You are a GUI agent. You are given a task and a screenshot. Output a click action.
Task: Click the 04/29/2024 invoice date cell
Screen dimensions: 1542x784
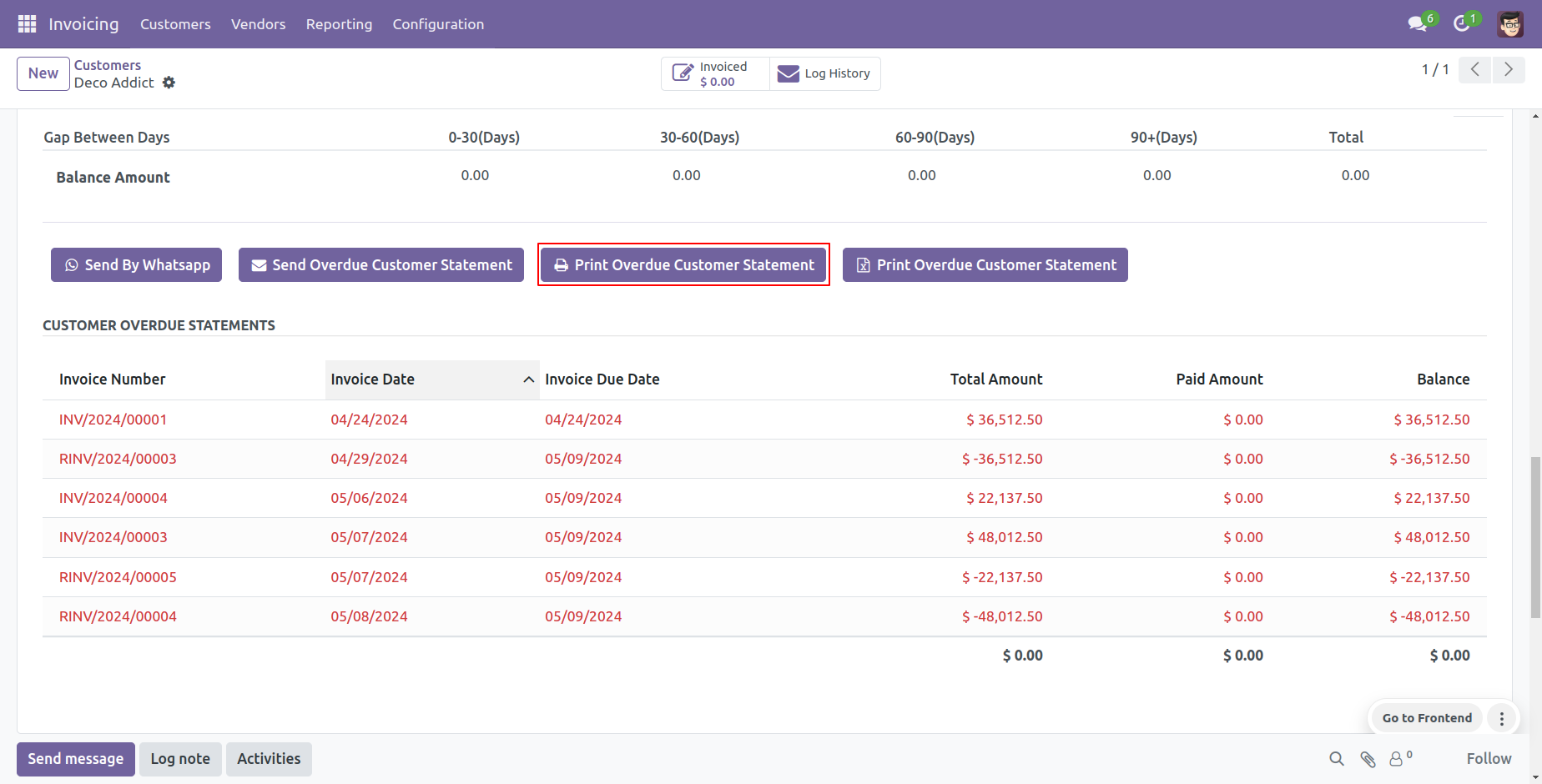pos(369,459)
